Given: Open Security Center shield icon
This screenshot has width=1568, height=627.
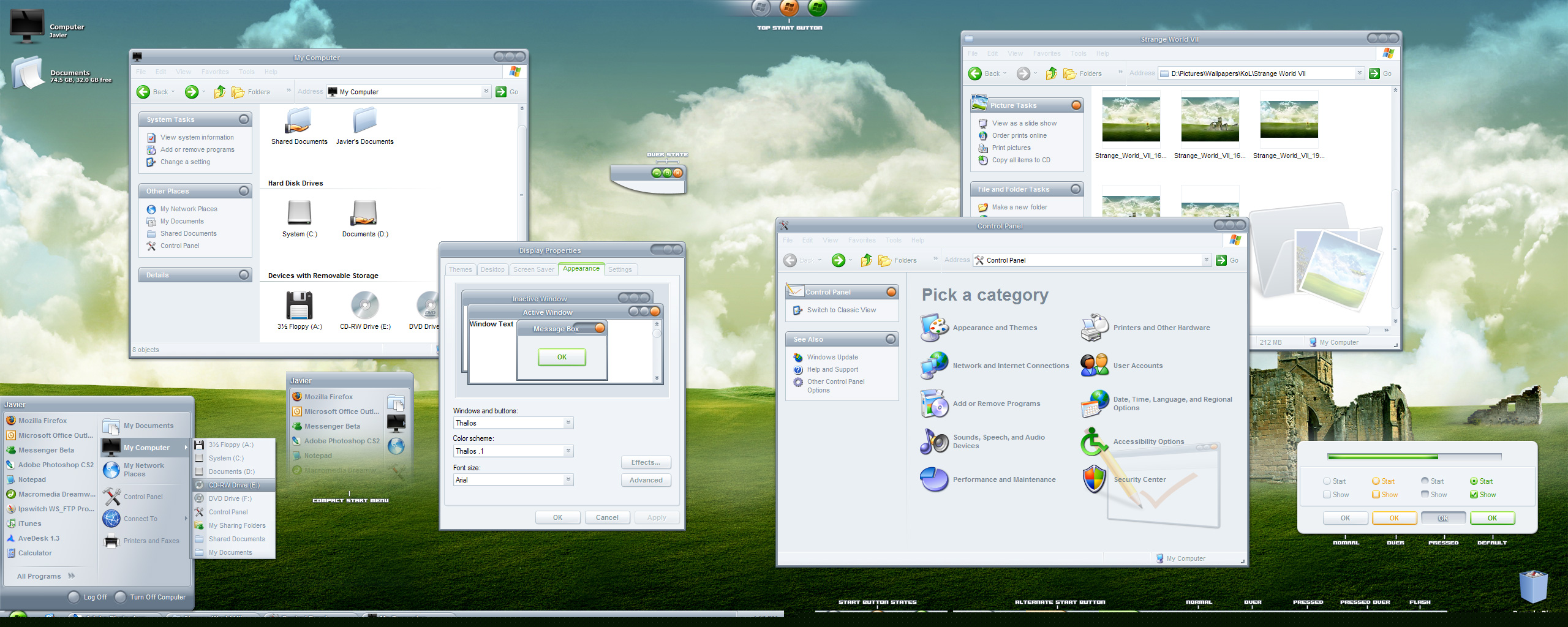Looking at the screenshot, I should click(1095, 479).
